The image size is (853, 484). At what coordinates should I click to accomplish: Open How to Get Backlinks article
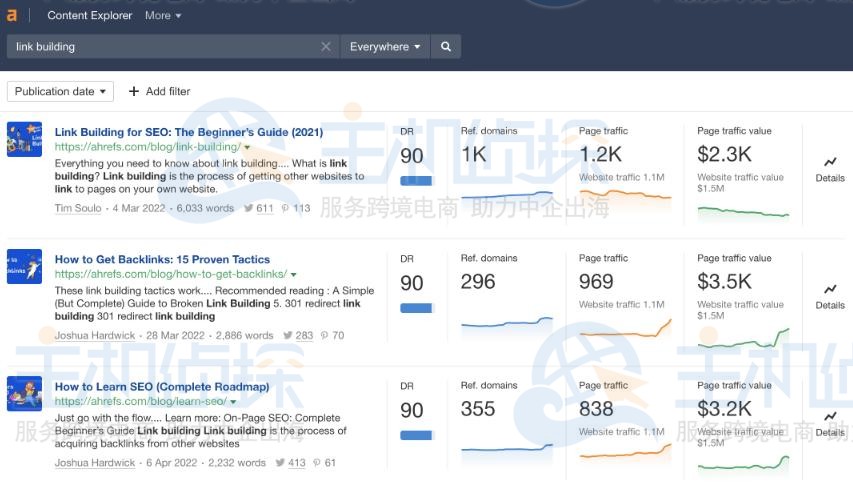tap(162, 259)
